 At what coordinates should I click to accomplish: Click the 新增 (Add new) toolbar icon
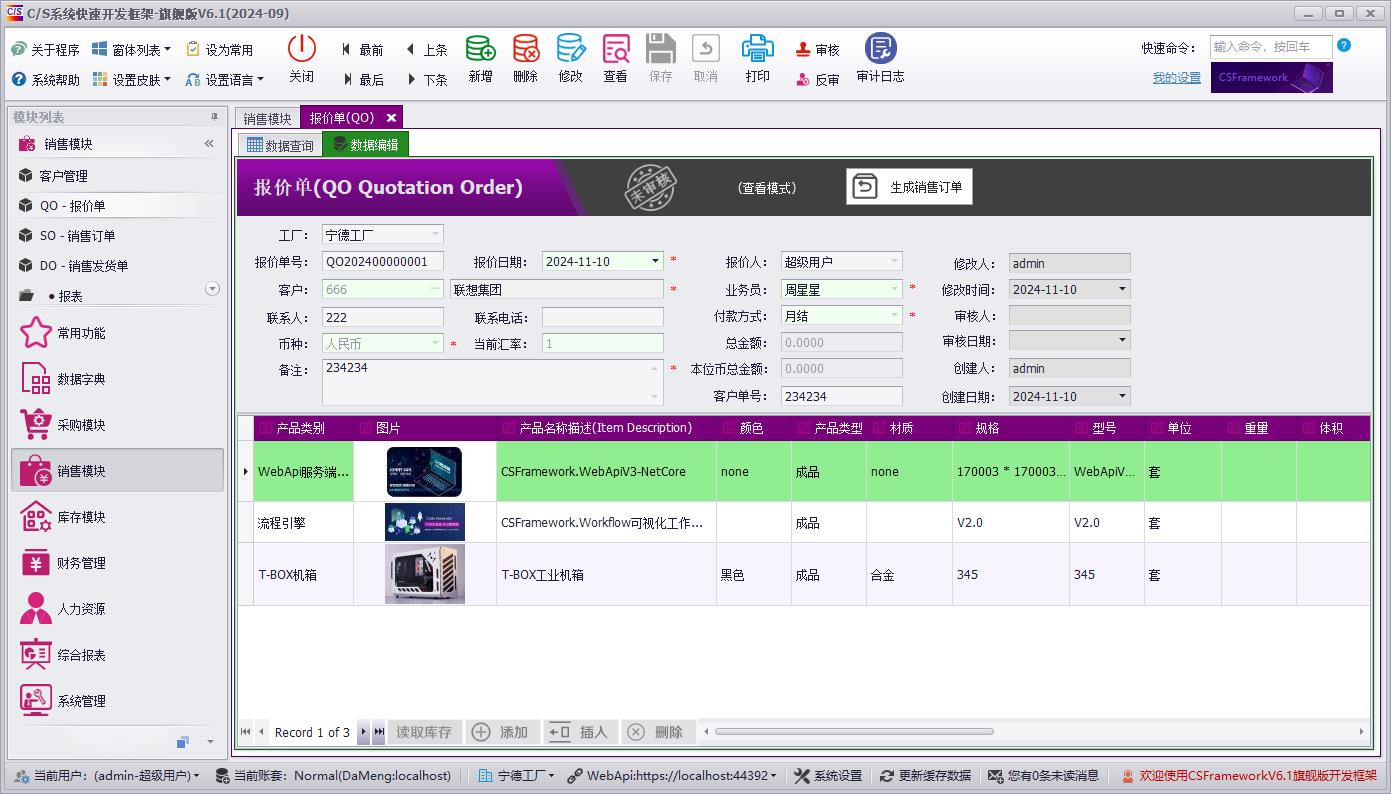pos(480,59)
